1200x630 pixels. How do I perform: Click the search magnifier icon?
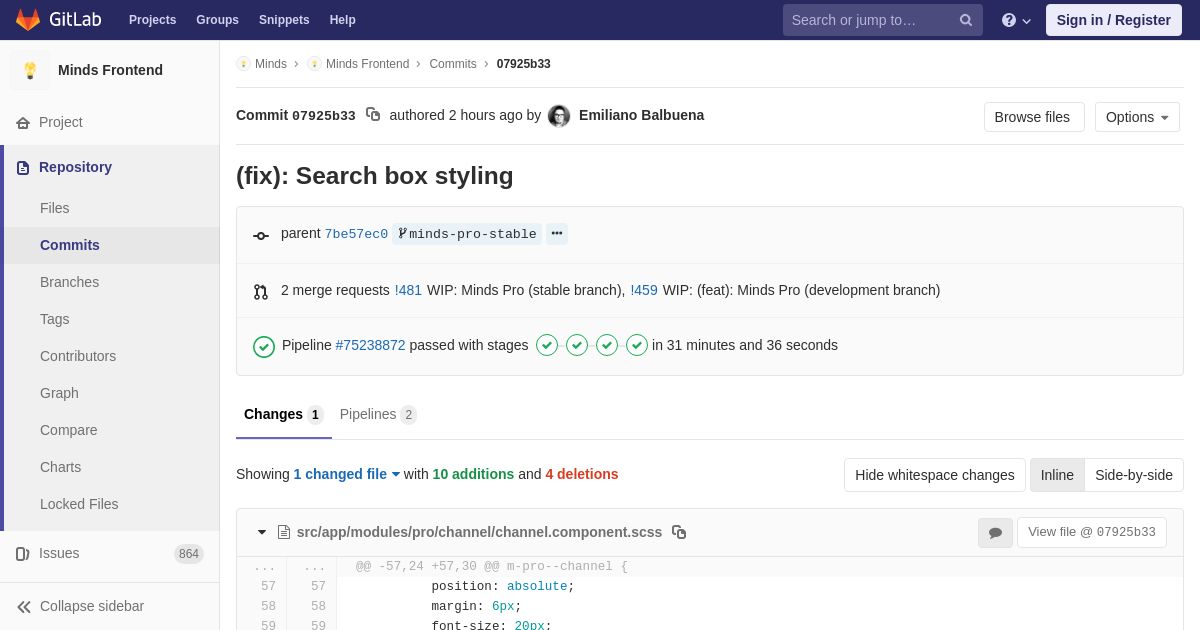[966, 20]
